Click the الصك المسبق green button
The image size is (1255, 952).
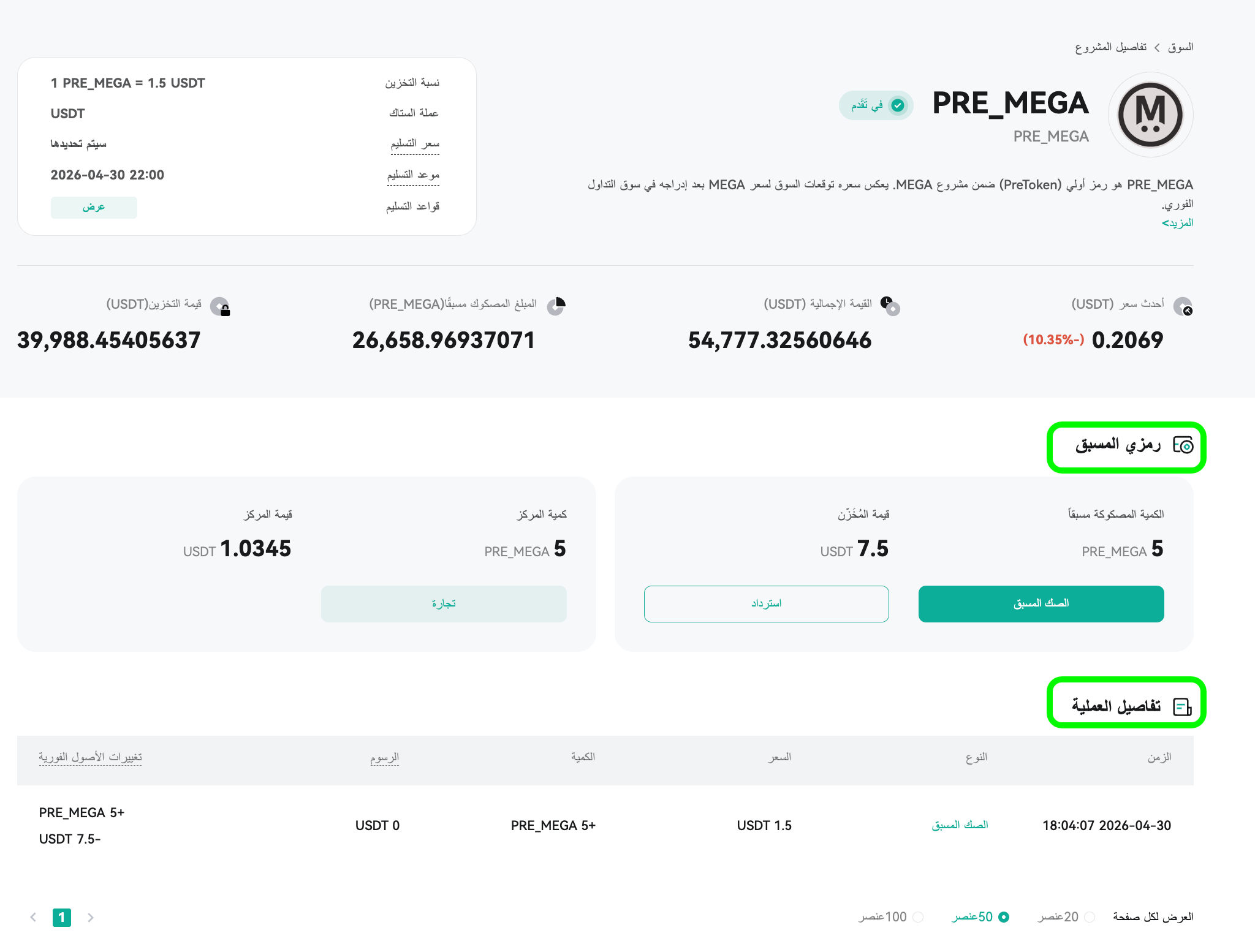(x=1041, y=603)
